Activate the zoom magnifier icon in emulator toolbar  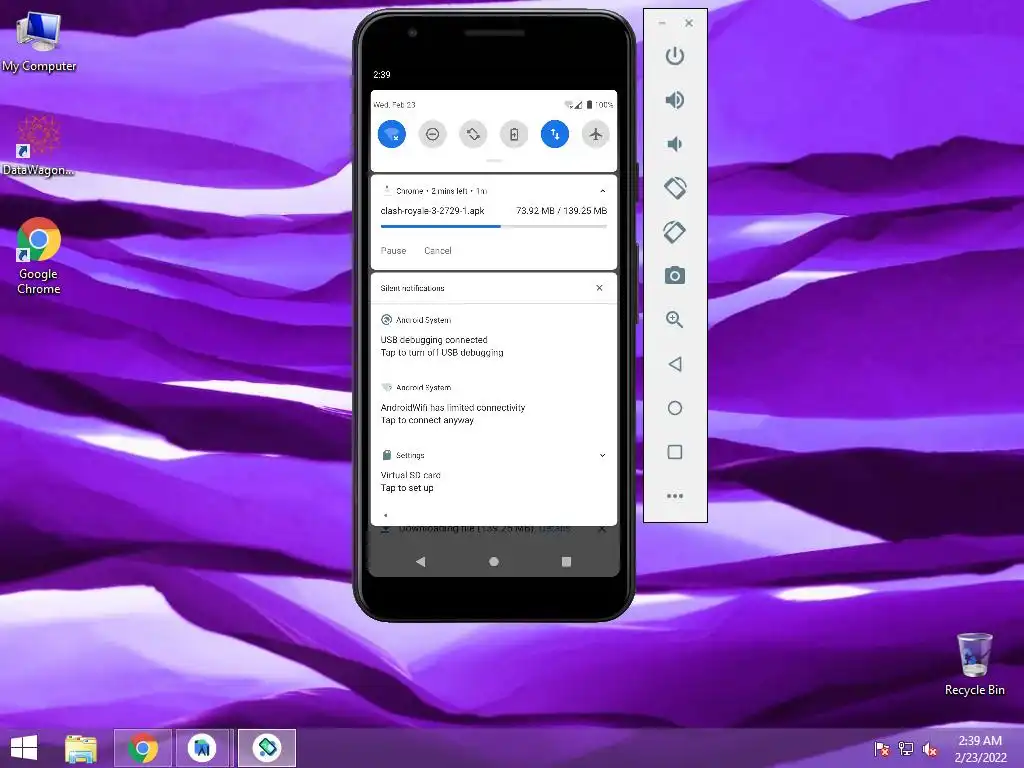pos(675,319)
